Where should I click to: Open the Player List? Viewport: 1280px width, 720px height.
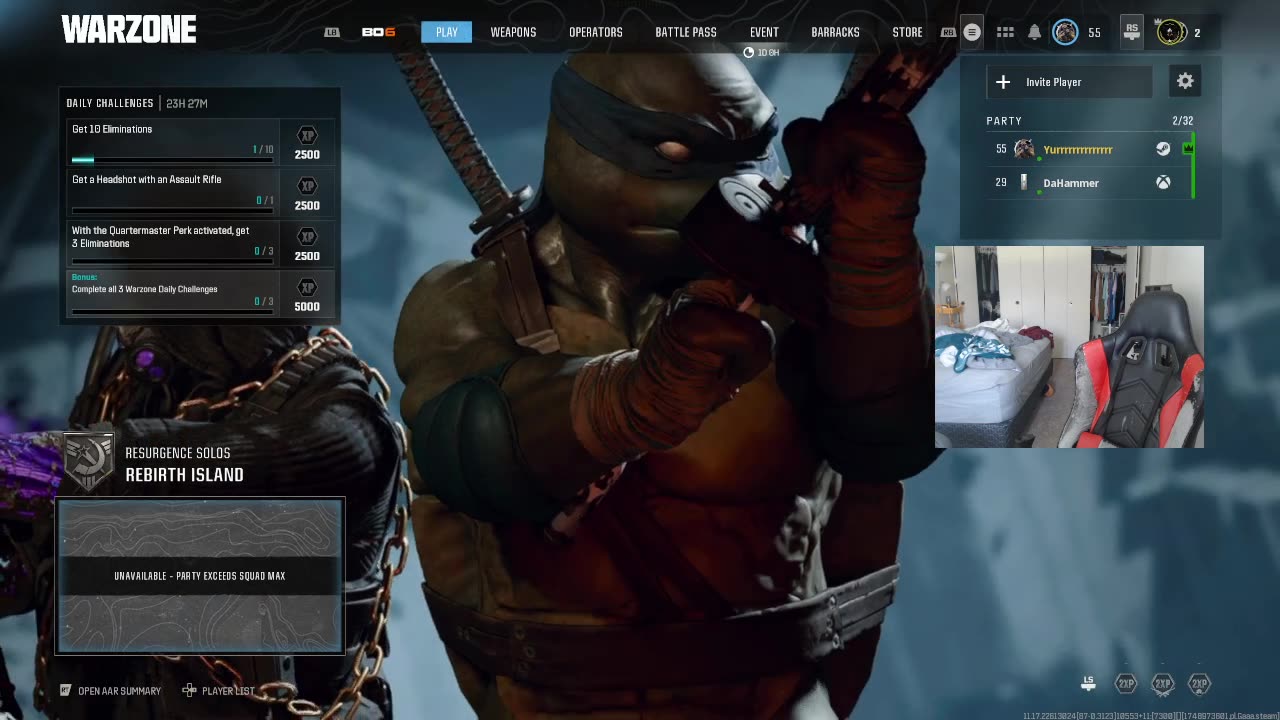(x=219, y=691)
